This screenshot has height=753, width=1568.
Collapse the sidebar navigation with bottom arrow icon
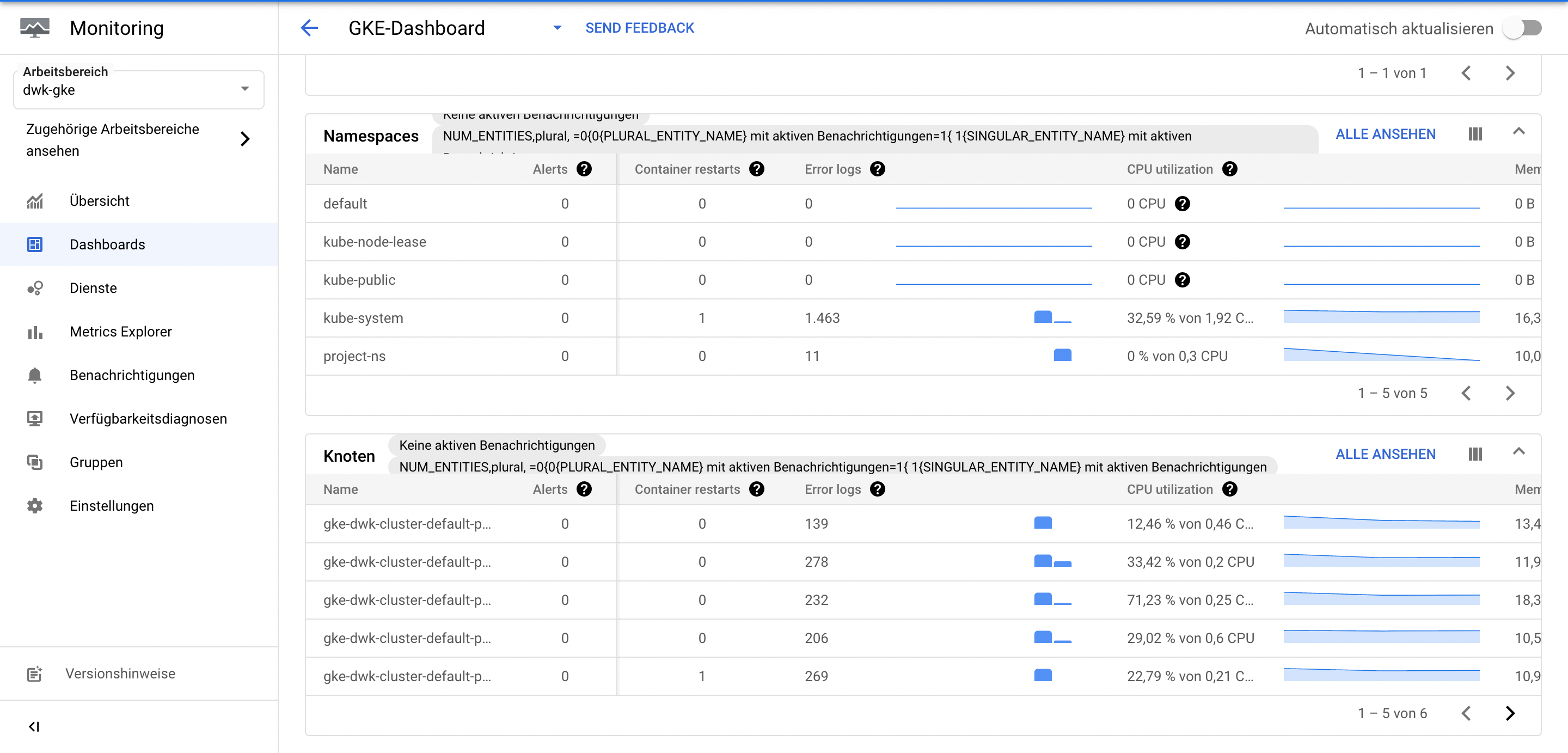(34, 726)
